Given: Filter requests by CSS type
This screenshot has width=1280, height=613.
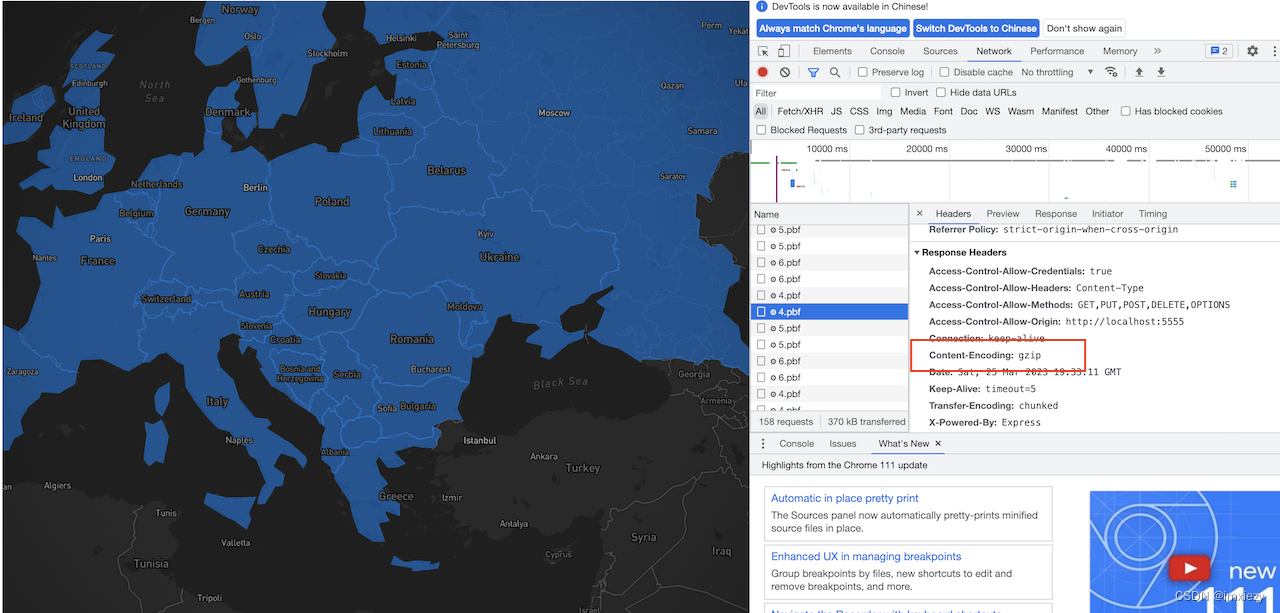Looking at the screenshot, I should click(x=859, y=111).
